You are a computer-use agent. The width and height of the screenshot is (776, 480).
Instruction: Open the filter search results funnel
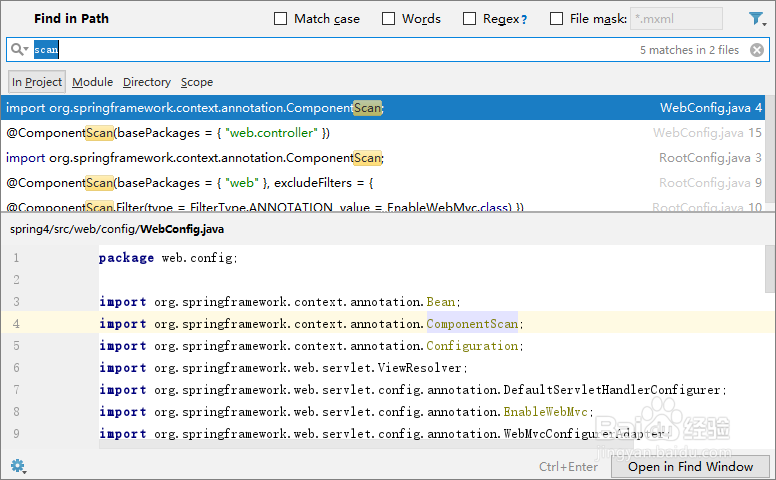click(x=756, y=19)
